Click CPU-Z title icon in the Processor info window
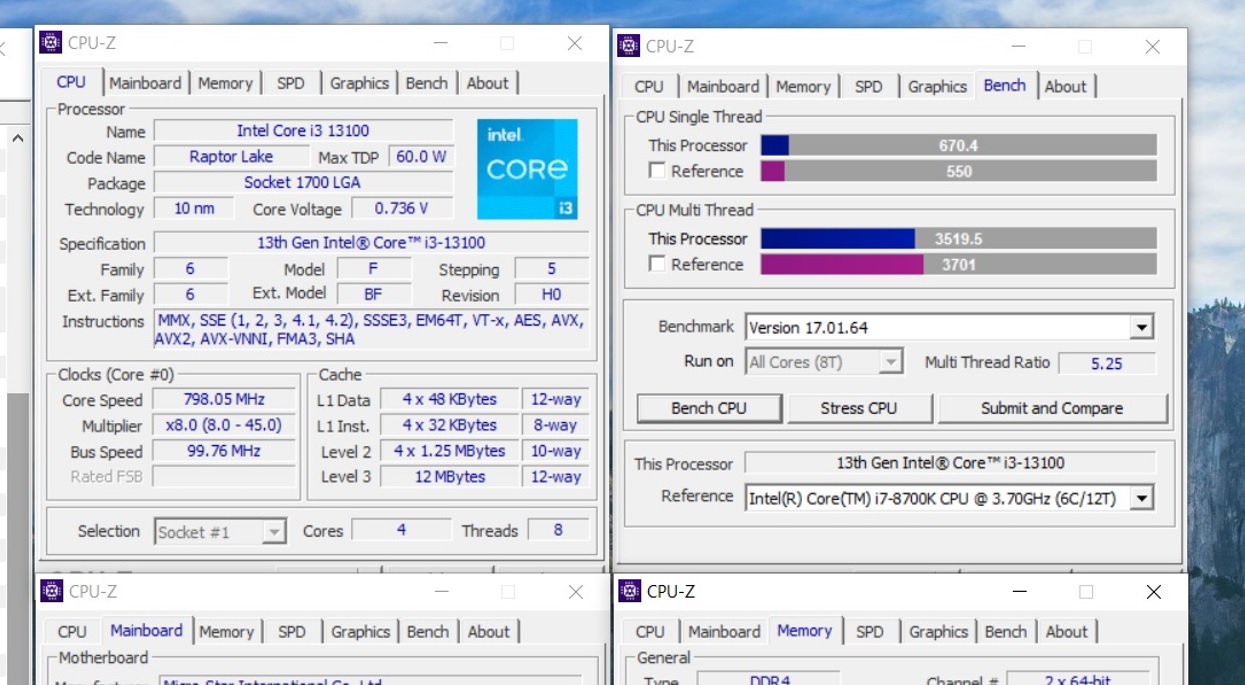This screenshot has width=1245, height=685. click(50, 43)
